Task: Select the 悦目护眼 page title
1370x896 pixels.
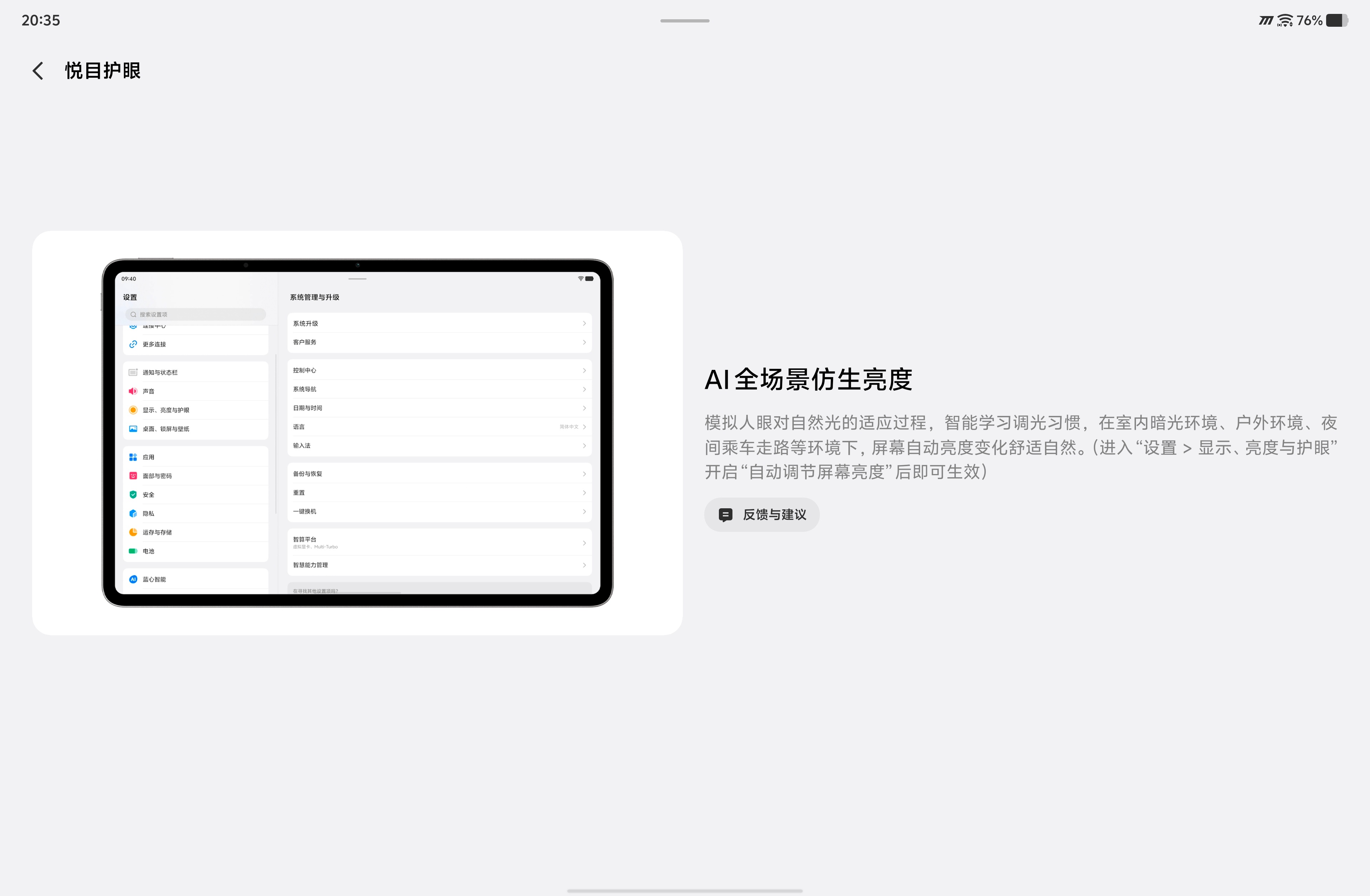Action: pyautogui.click(x=103, y=71)
